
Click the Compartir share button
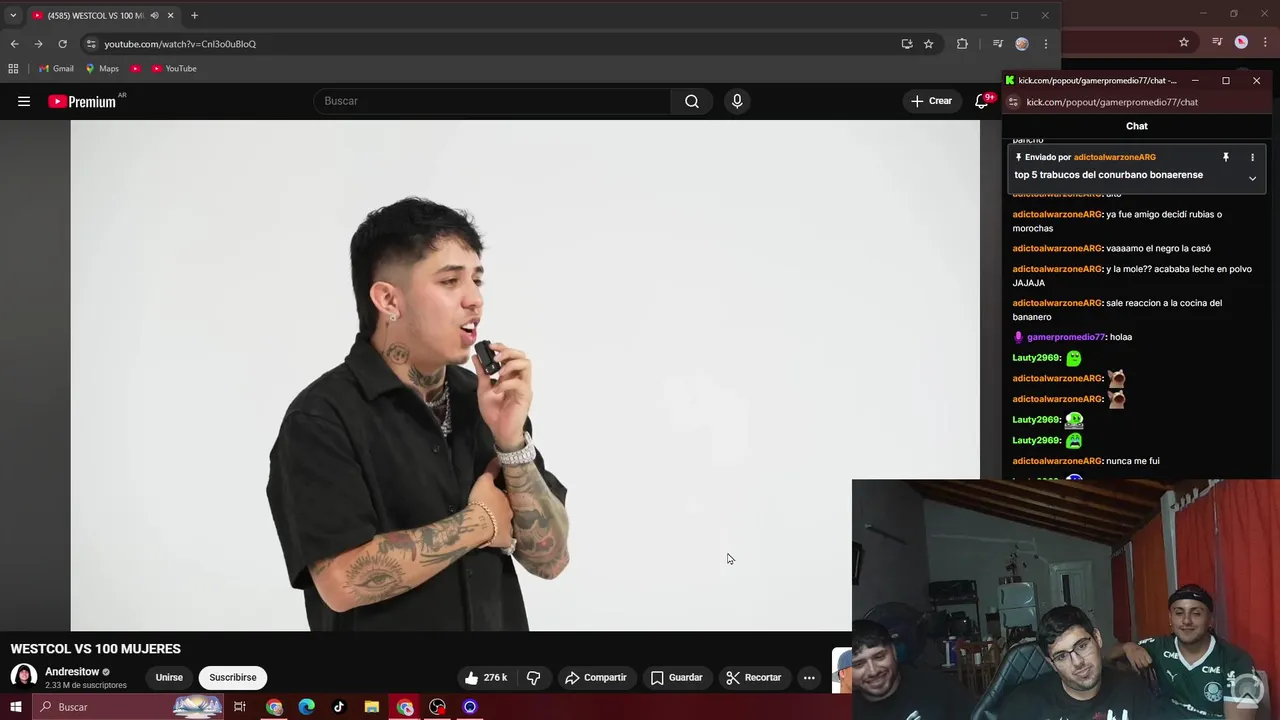click(596, 678)
